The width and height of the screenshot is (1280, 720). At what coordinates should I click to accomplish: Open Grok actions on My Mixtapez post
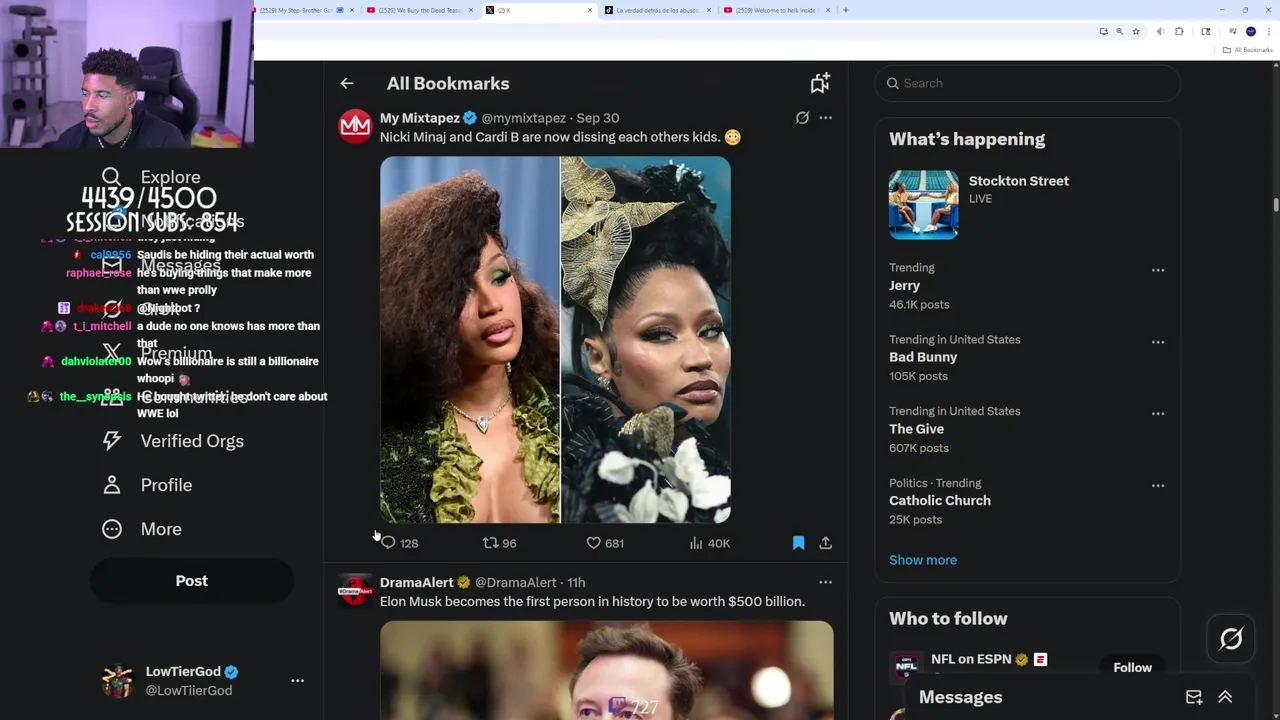[802, 118]
